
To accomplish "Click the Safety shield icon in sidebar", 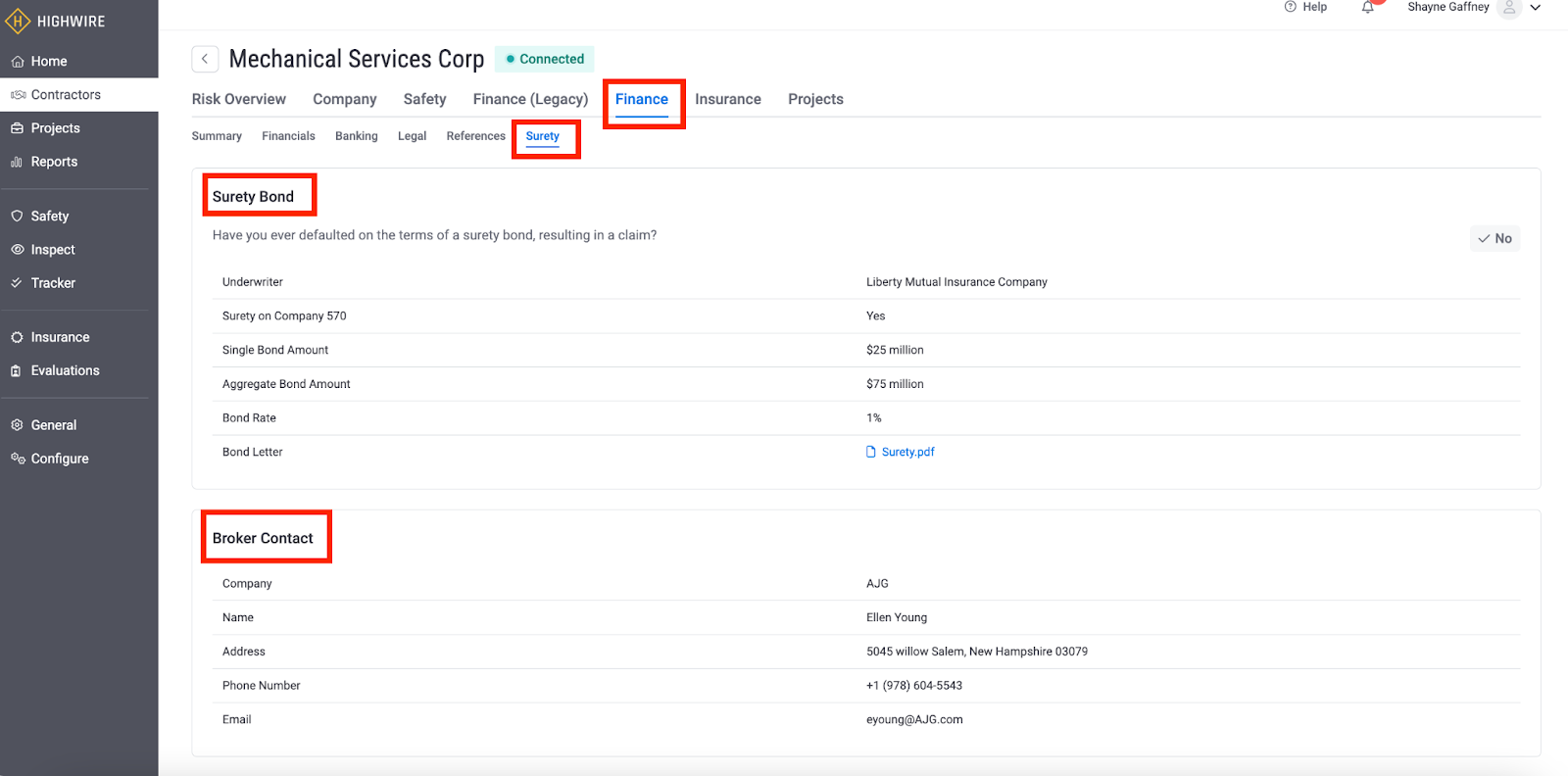I will coord(18,216).
